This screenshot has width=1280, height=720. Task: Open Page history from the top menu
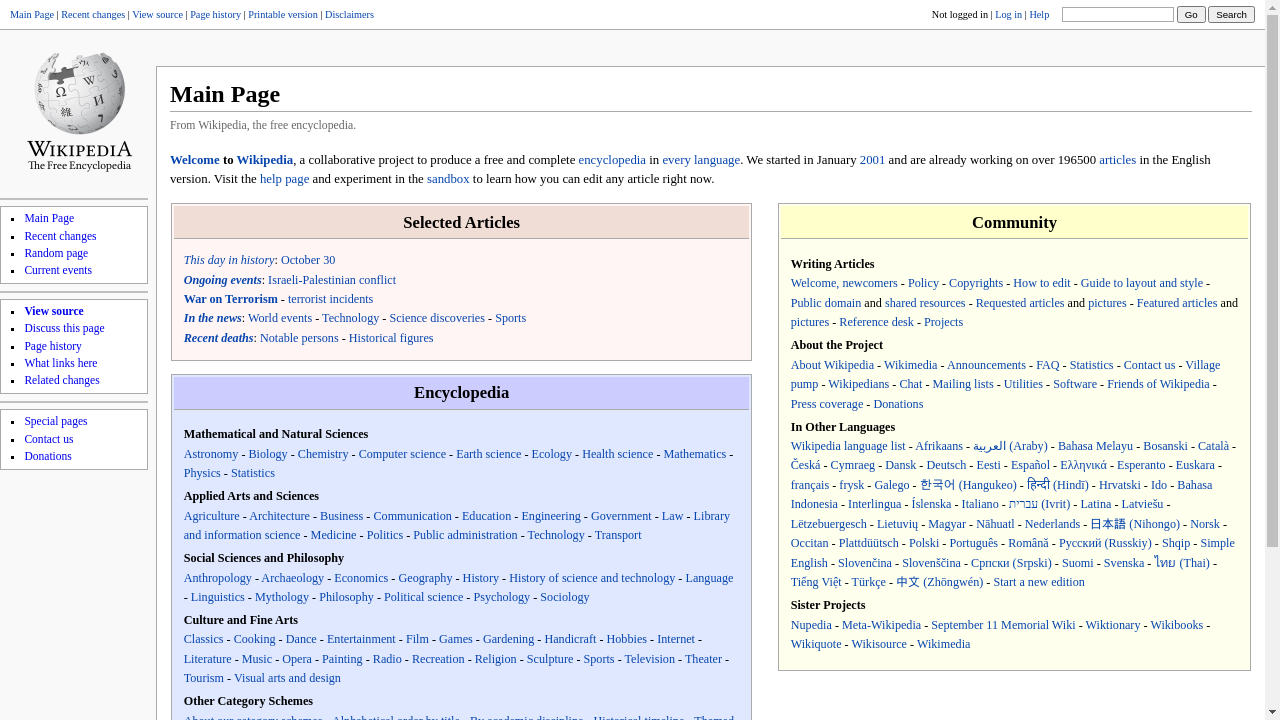pos(215,14)
